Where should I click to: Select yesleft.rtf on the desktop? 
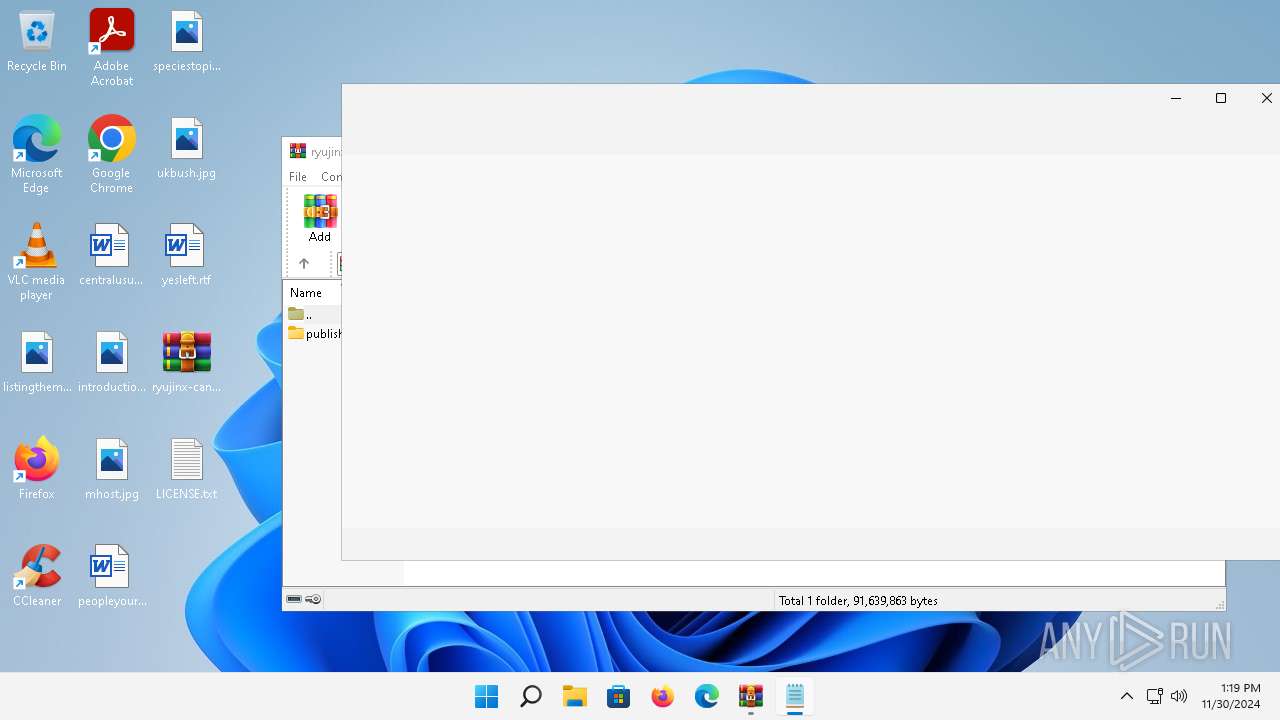tap(187, 257)
